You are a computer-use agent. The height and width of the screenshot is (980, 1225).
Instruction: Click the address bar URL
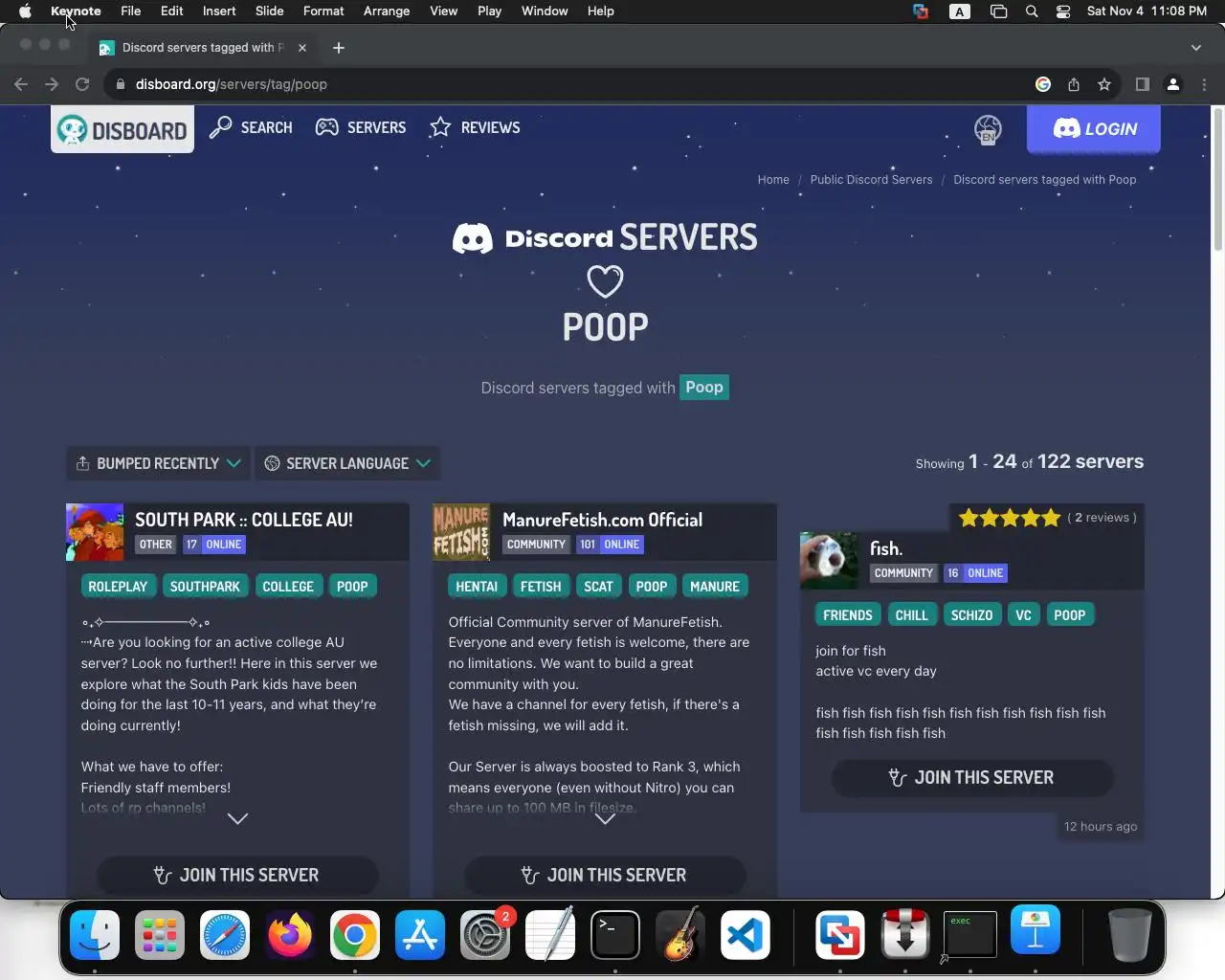point(232,84)
